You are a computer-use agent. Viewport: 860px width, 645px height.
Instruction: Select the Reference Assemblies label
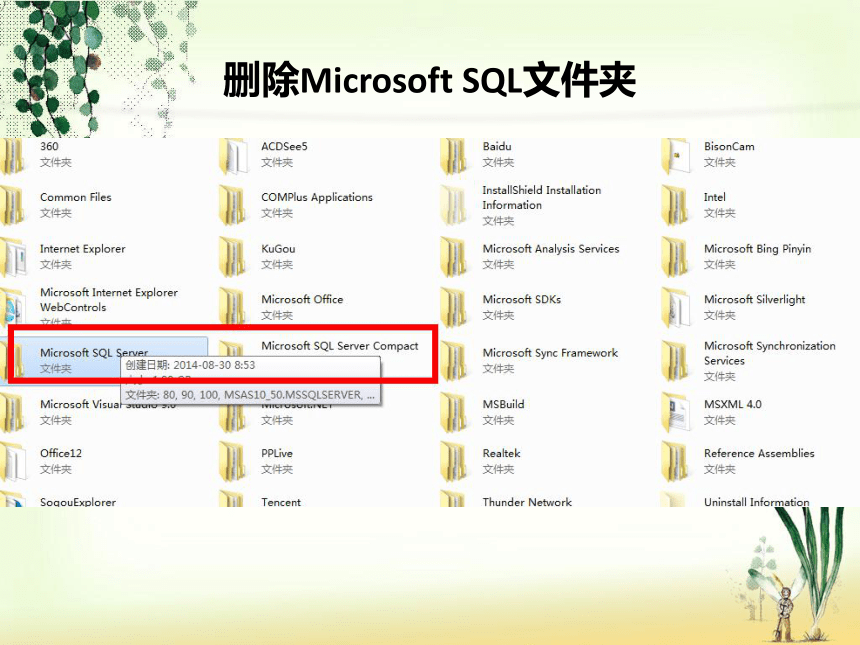coord(759,453)
